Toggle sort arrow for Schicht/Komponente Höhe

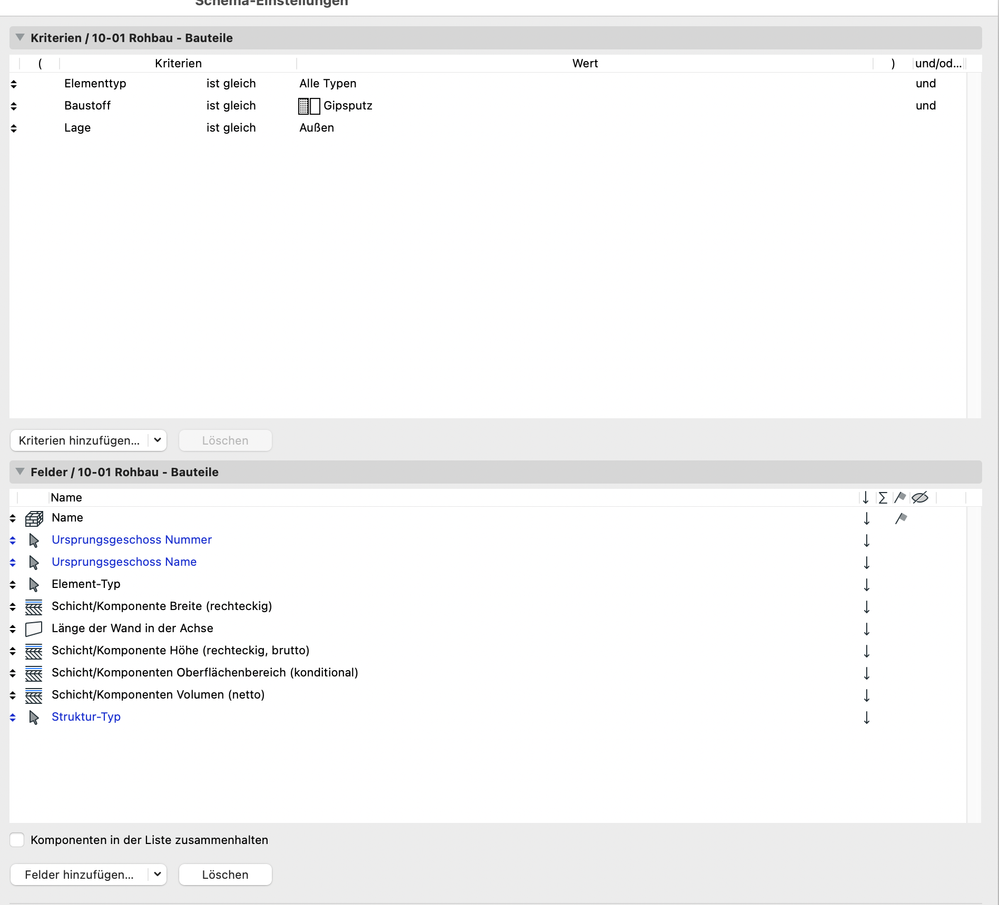866,651
